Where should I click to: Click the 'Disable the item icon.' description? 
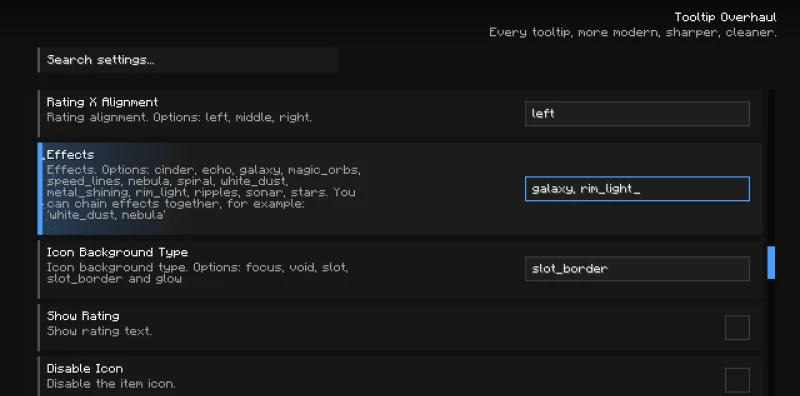coord(111,384)
